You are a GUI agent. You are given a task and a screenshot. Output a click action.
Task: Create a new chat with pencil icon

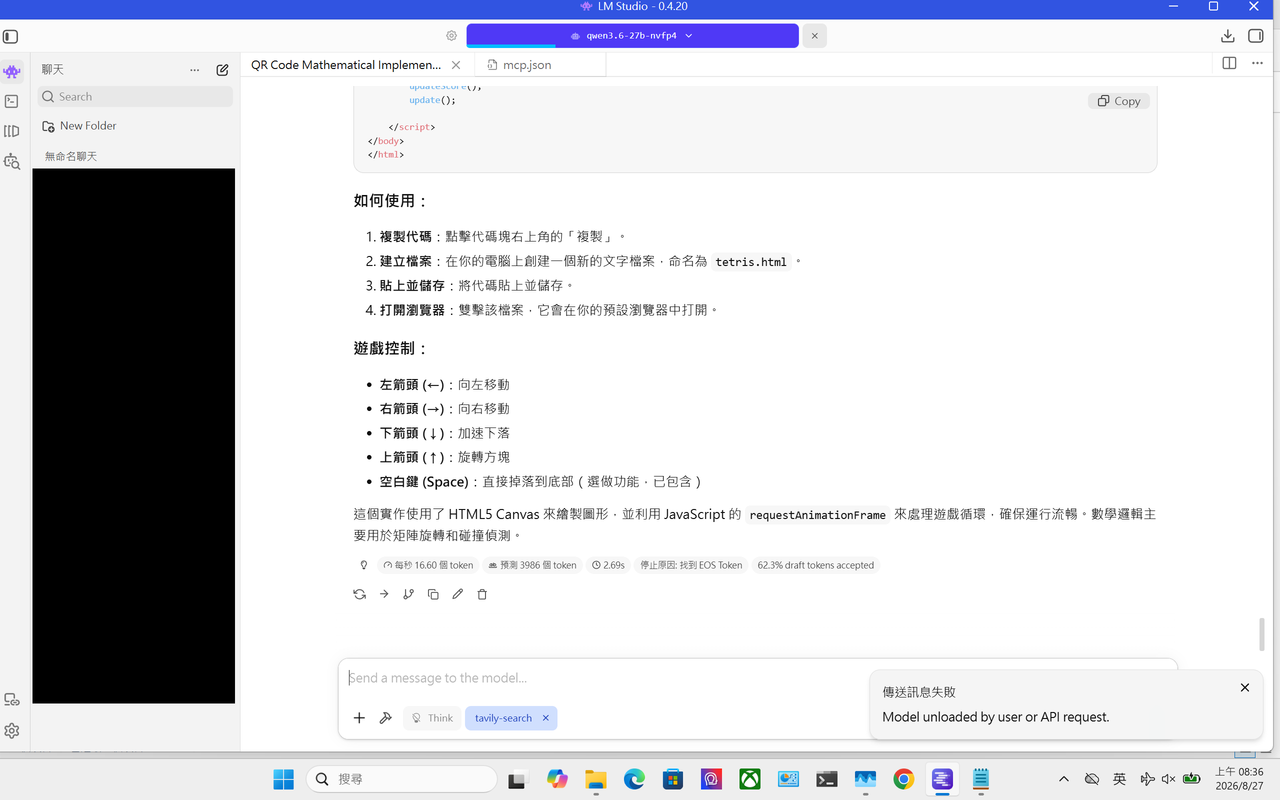pyautogui.click(x=222, y=70)
